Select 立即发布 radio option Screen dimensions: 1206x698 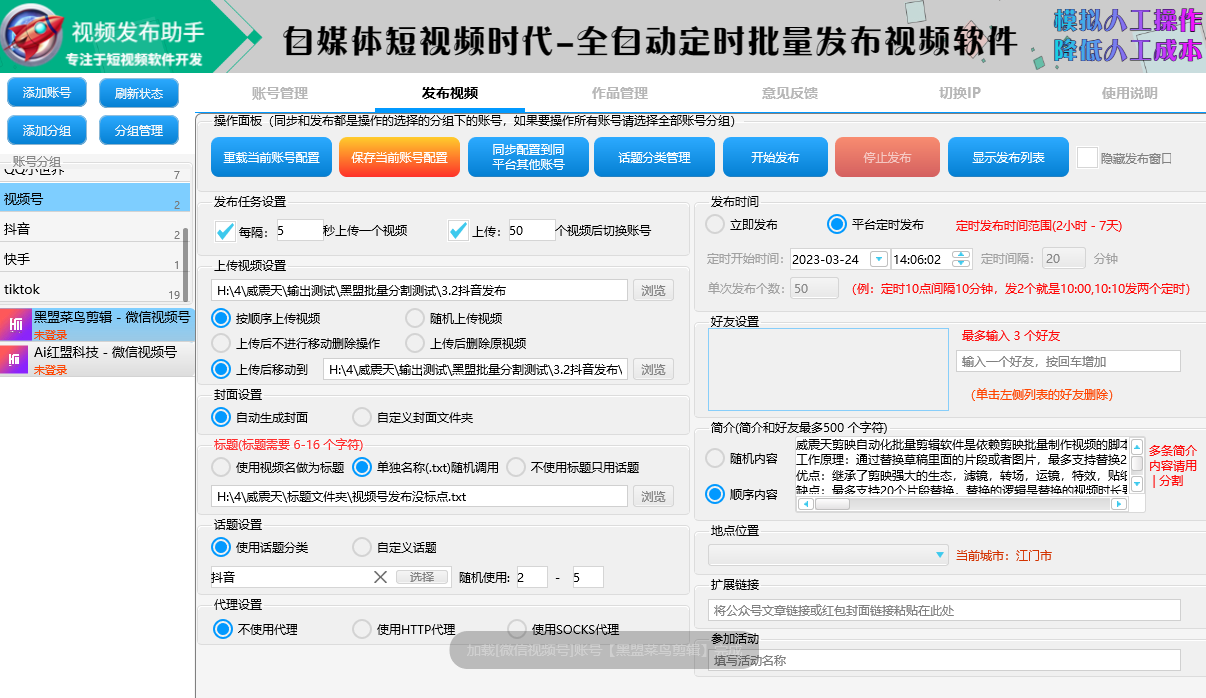[716, 224]
